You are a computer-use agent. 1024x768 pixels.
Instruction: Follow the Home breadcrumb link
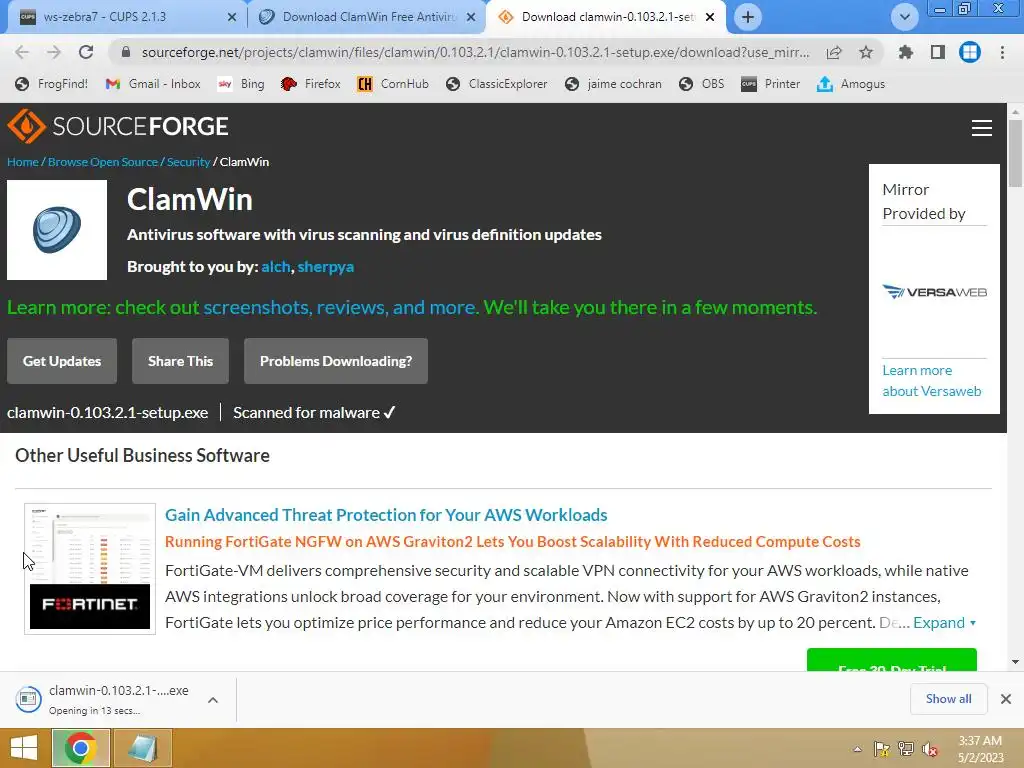tap(23, 162)
